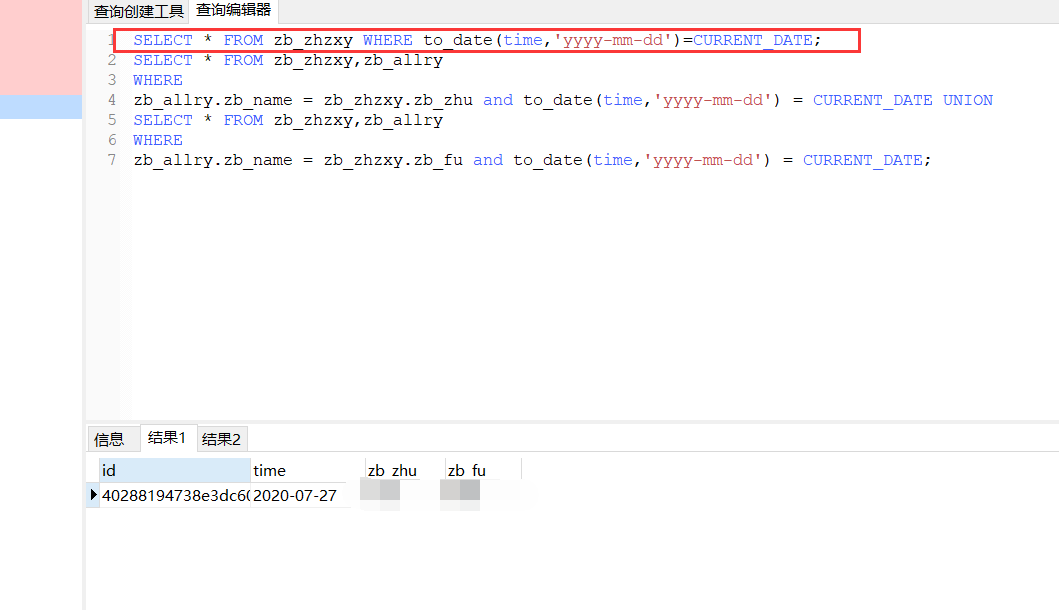This screenshot has height=610, width=1059.
Task: Click the WHERE keyword on line 6
Action: pos(158,140)
